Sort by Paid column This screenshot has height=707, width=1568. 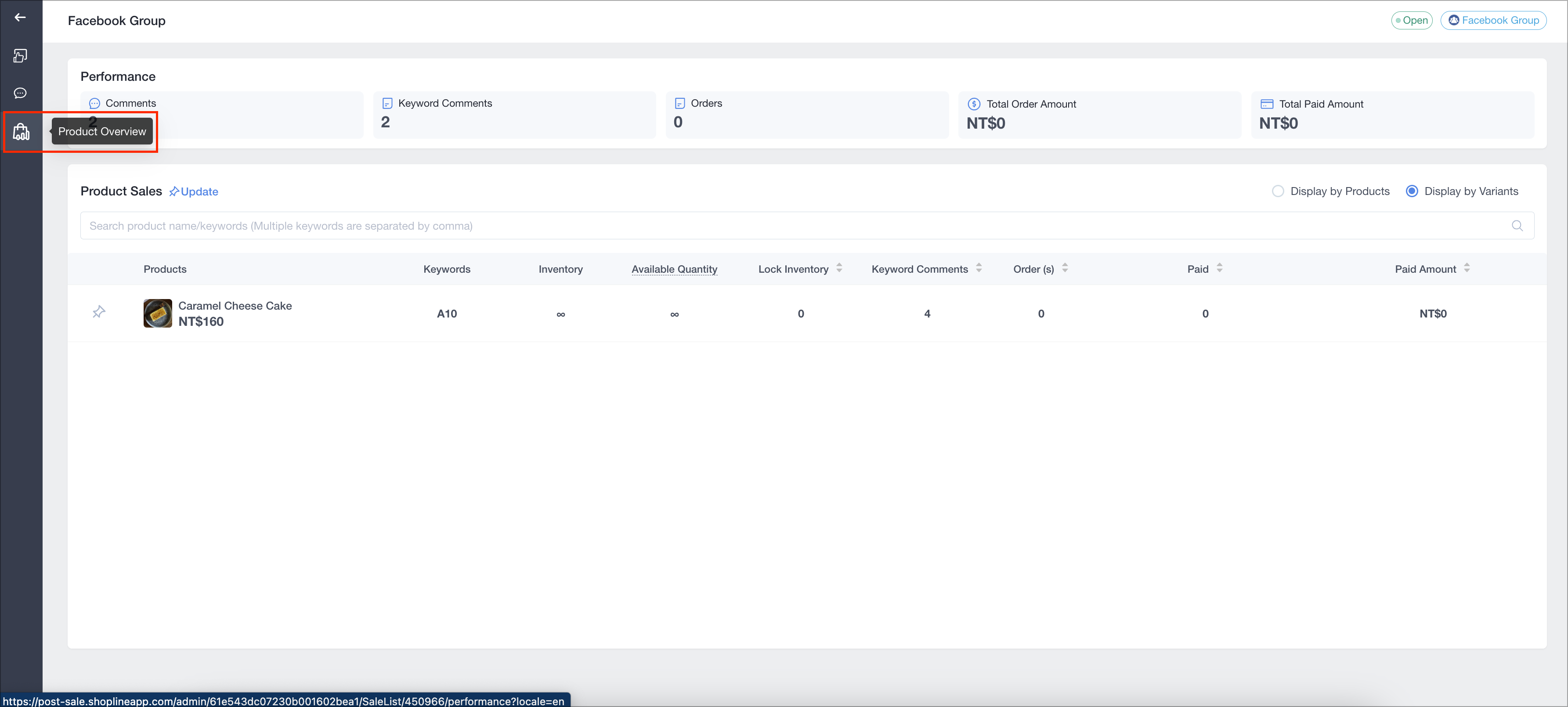(x=1219, y=268)
